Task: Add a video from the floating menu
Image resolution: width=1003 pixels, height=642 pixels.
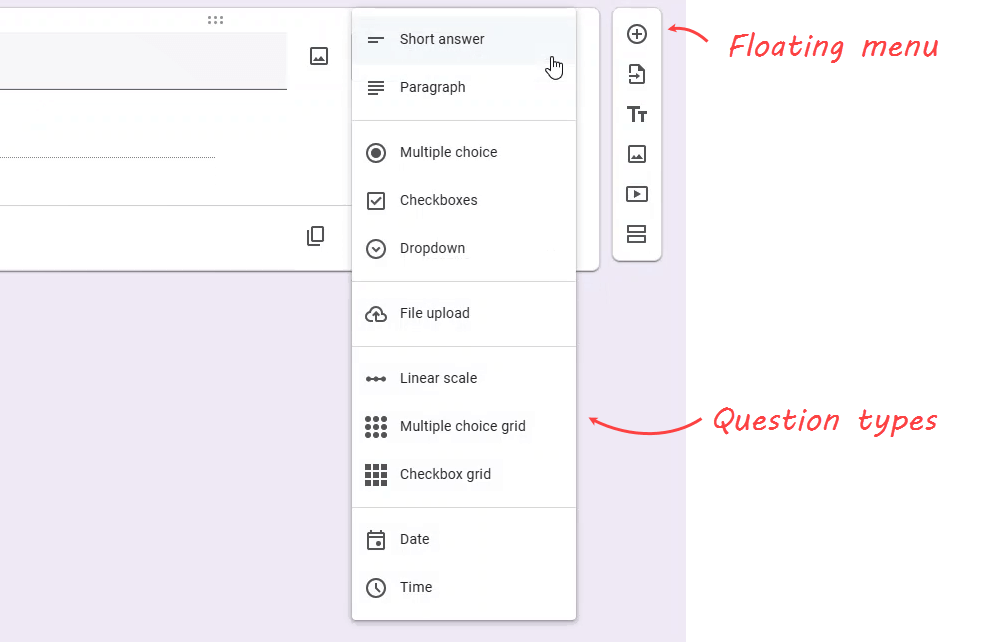Action: click(x=637, y=194)
